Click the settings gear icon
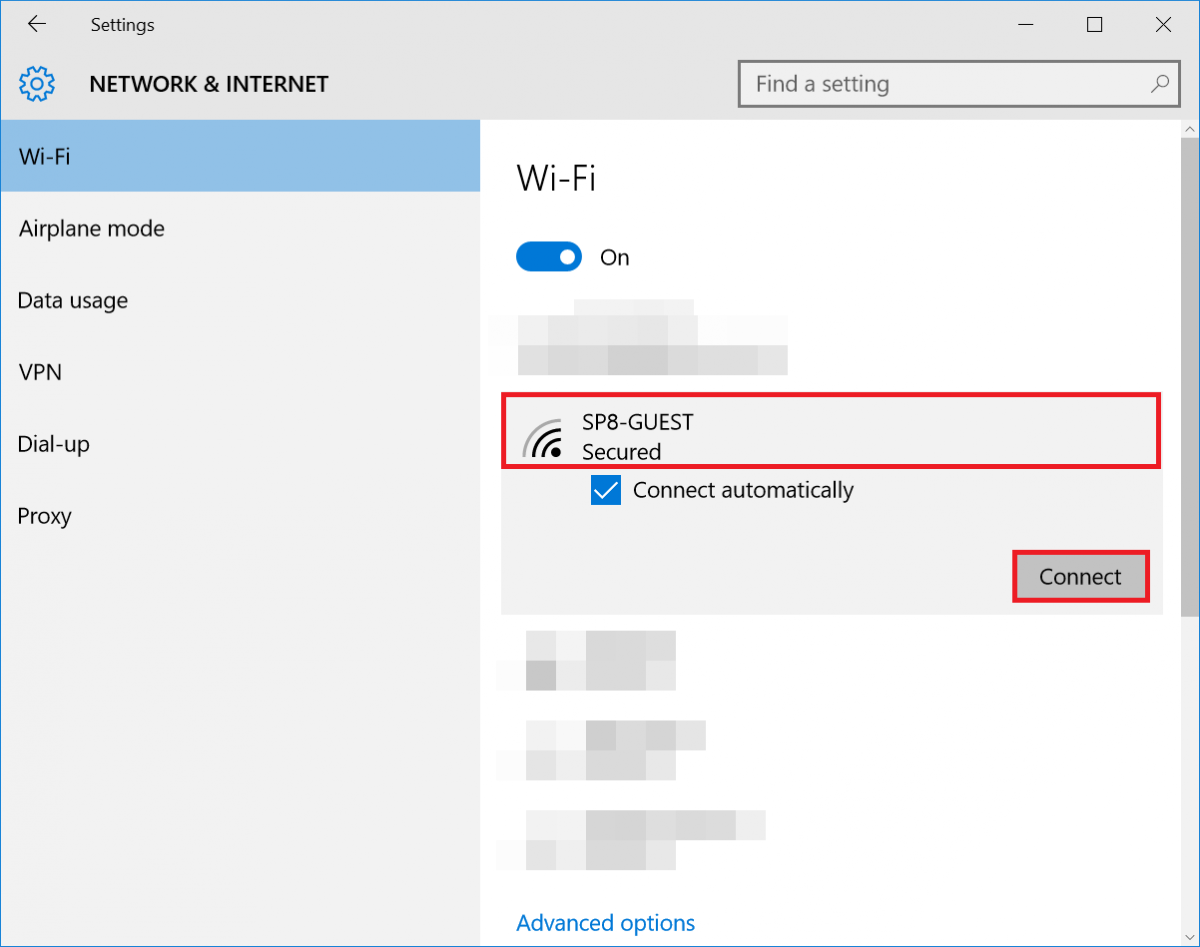Viewport: 1200px width, 947px height. pyautogui.click(x=36, y=84)
